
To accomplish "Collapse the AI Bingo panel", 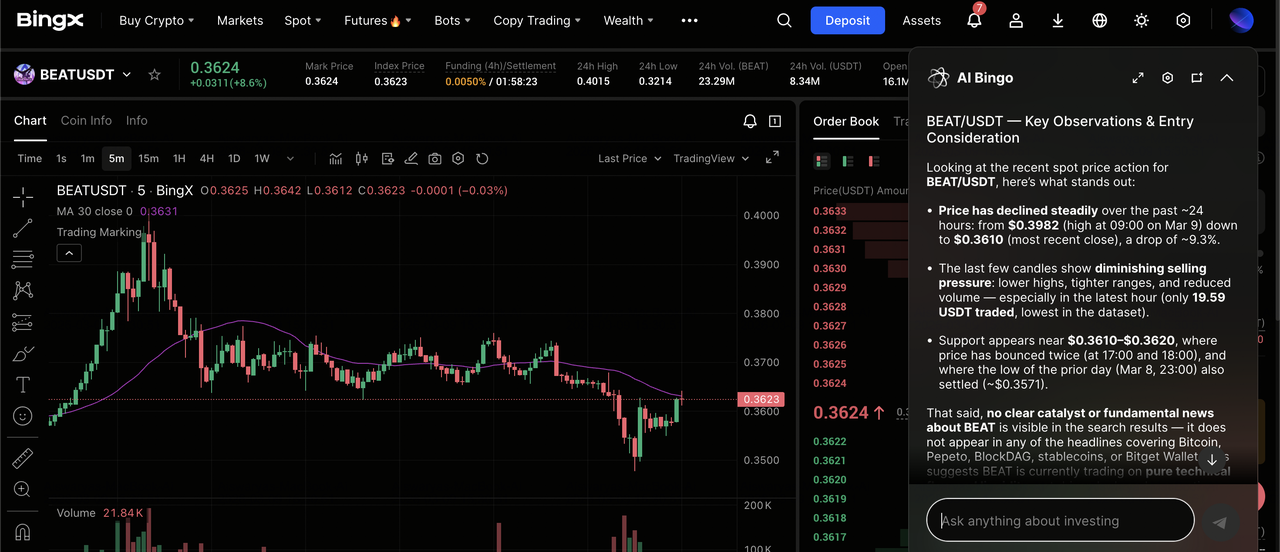I will pos(1227,78).
